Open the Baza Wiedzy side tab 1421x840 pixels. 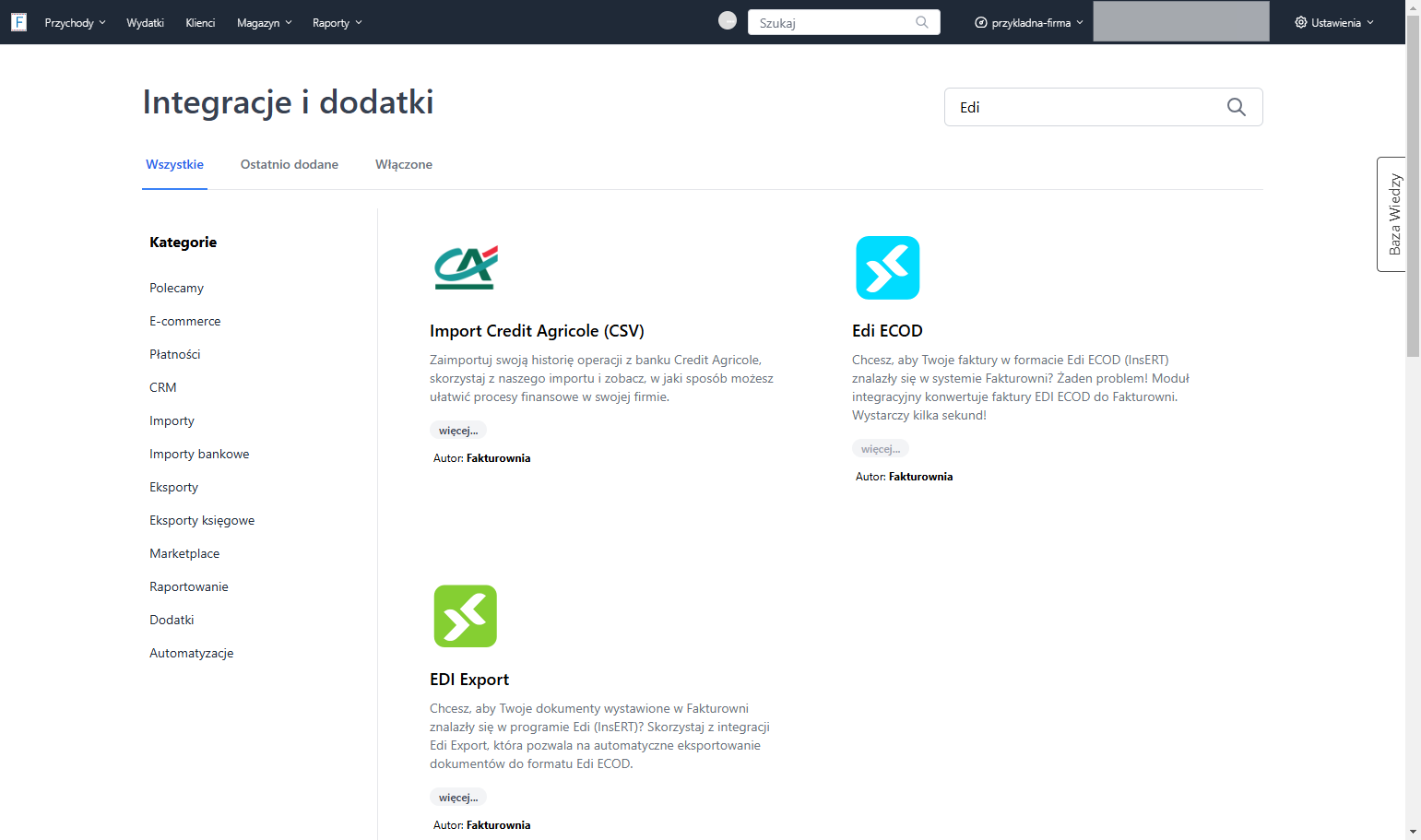point(1391,214)
